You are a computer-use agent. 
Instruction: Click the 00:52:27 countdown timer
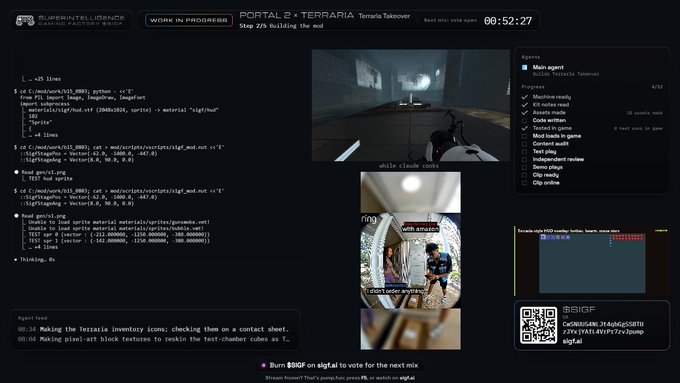[508, 21]
